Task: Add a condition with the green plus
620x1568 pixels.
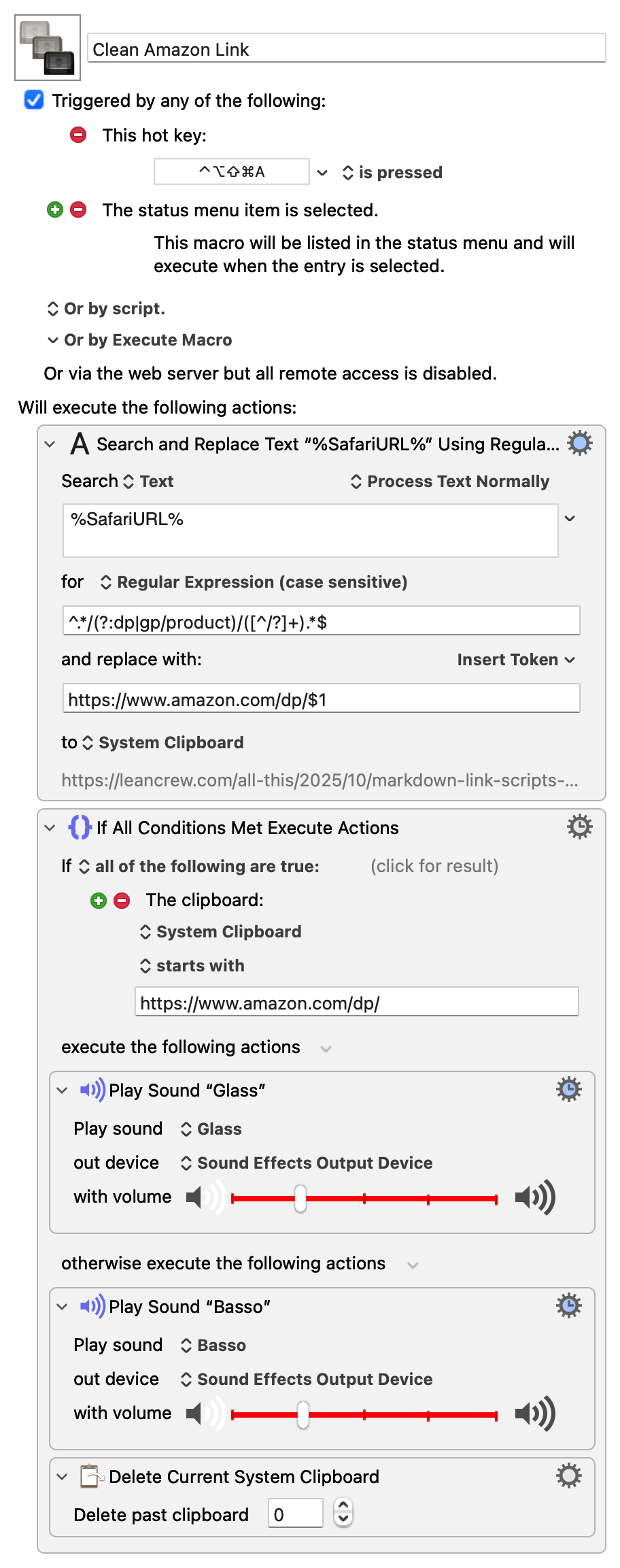Action: [99, 901]
